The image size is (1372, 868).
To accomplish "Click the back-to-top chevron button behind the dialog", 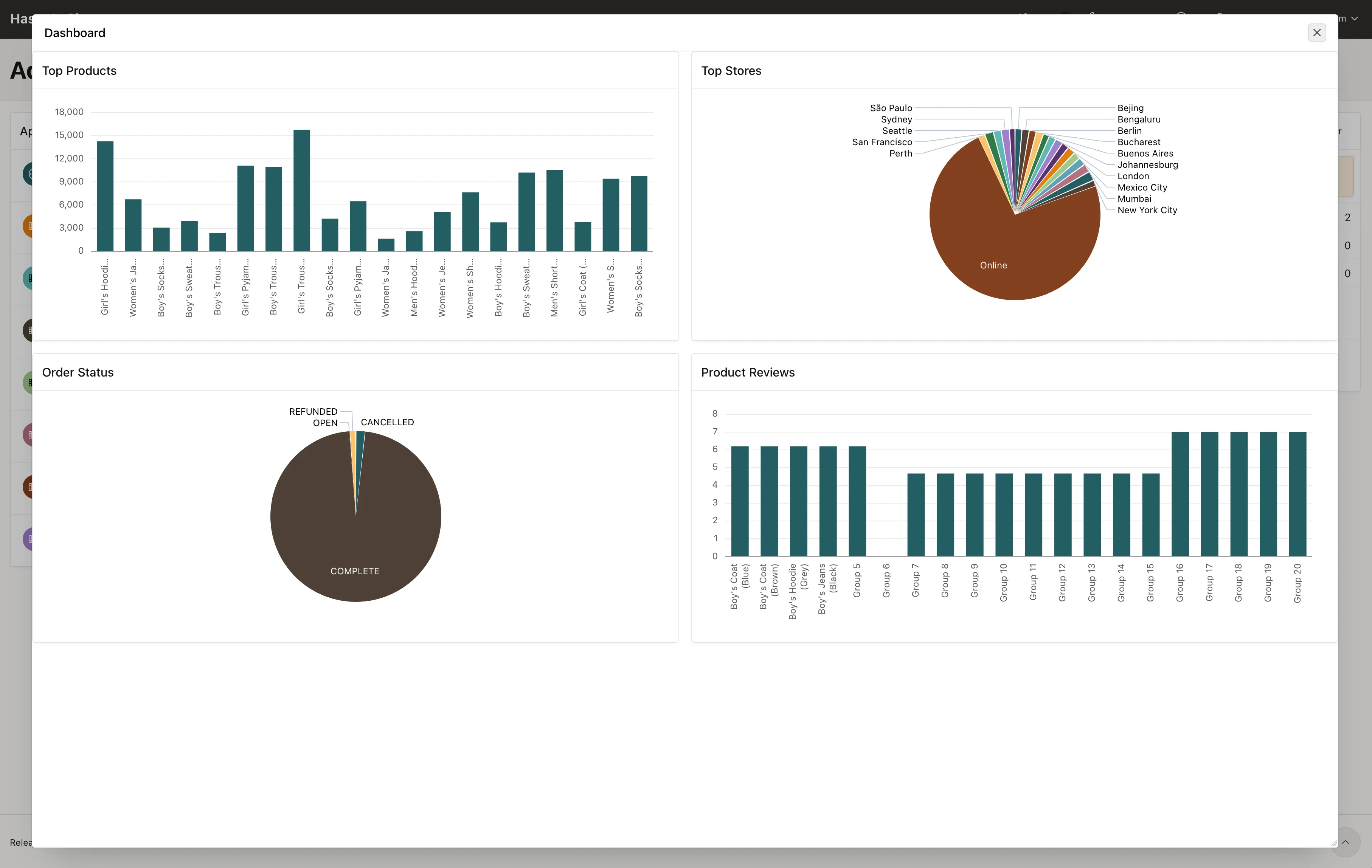I will pyautogui.click(x=1345, y=842).
